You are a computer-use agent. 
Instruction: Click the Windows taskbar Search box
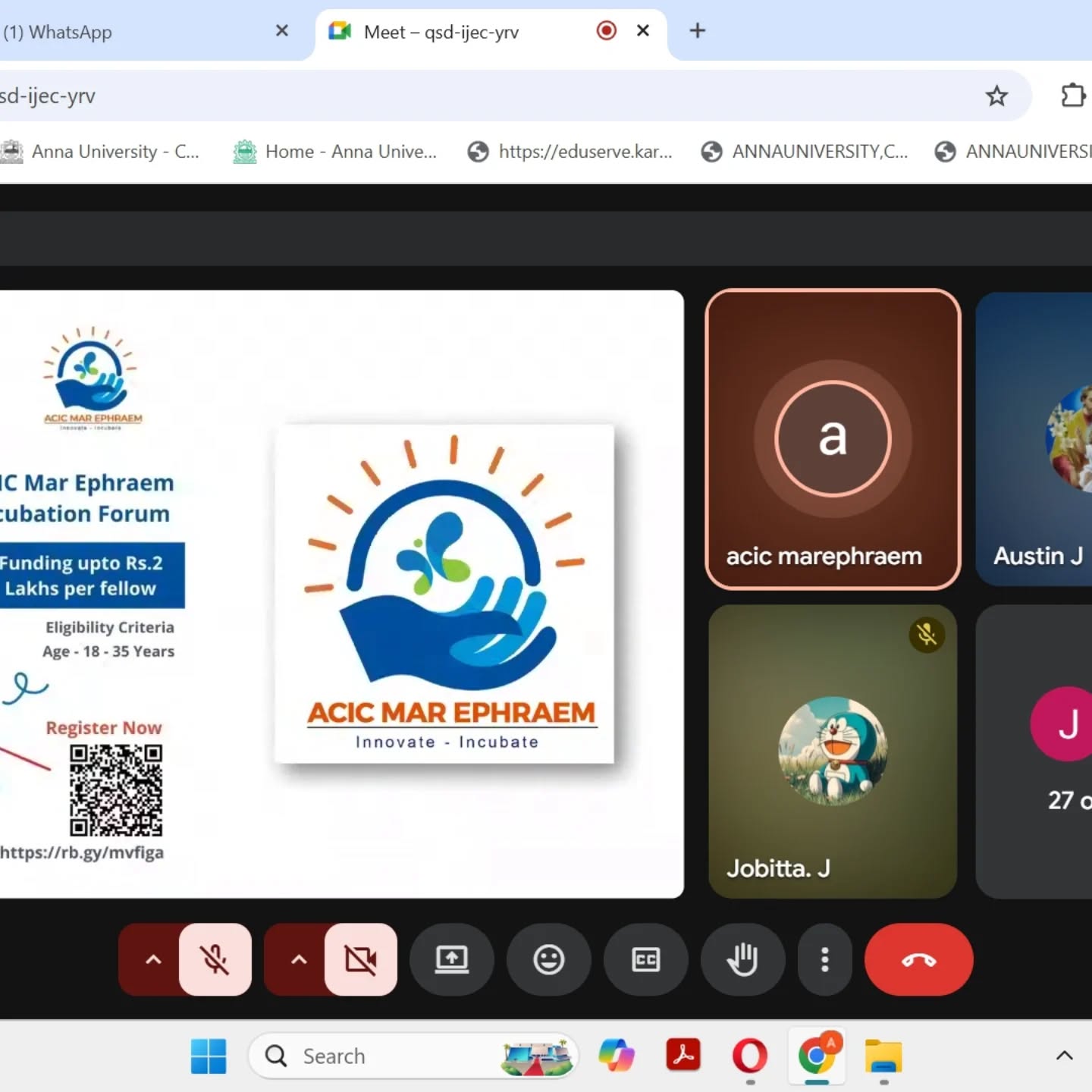413,1056
